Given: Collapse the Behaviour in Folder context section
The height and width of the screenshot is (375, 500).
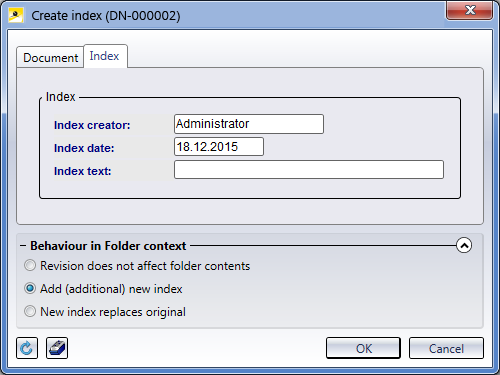Looking at the screenshot, I should click(464, 245).
